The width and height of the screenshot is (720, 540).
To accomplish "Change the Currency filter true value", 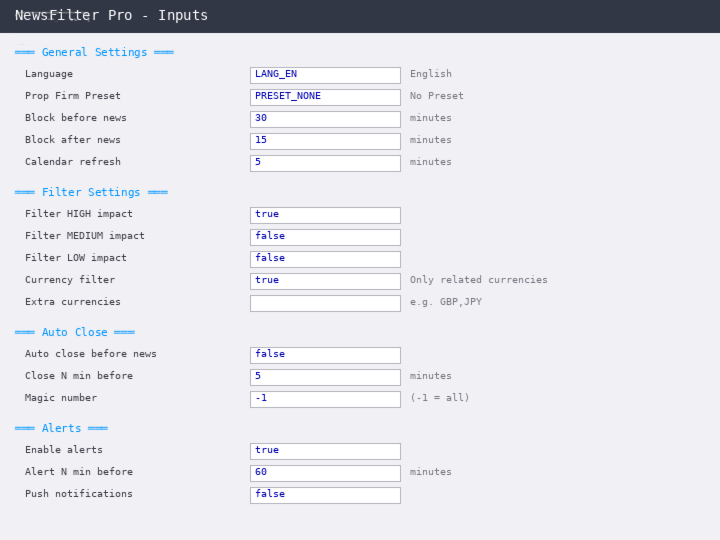I will [x=325, y=281].
